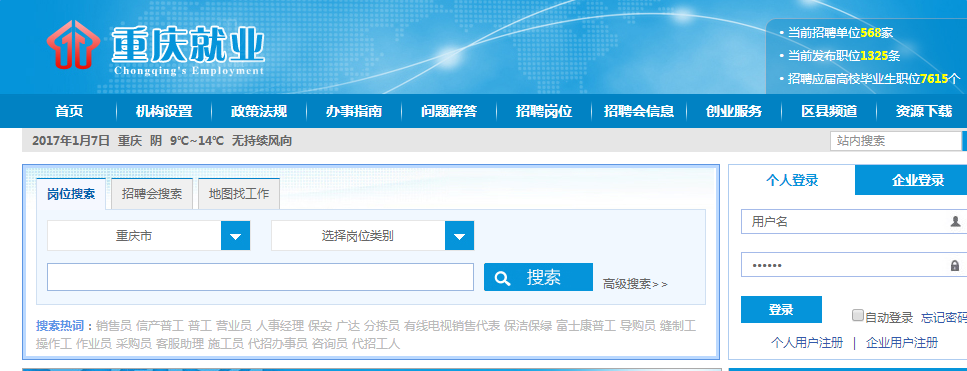Focus the 站内搜索 input box
This screenshot has height=371, width=967.
[x=895, y=141]
